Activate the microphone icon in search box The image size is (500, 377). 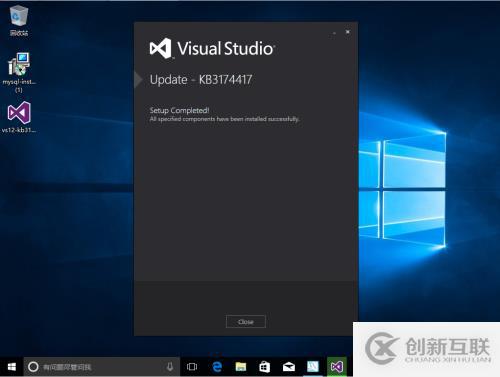(170, 367)
